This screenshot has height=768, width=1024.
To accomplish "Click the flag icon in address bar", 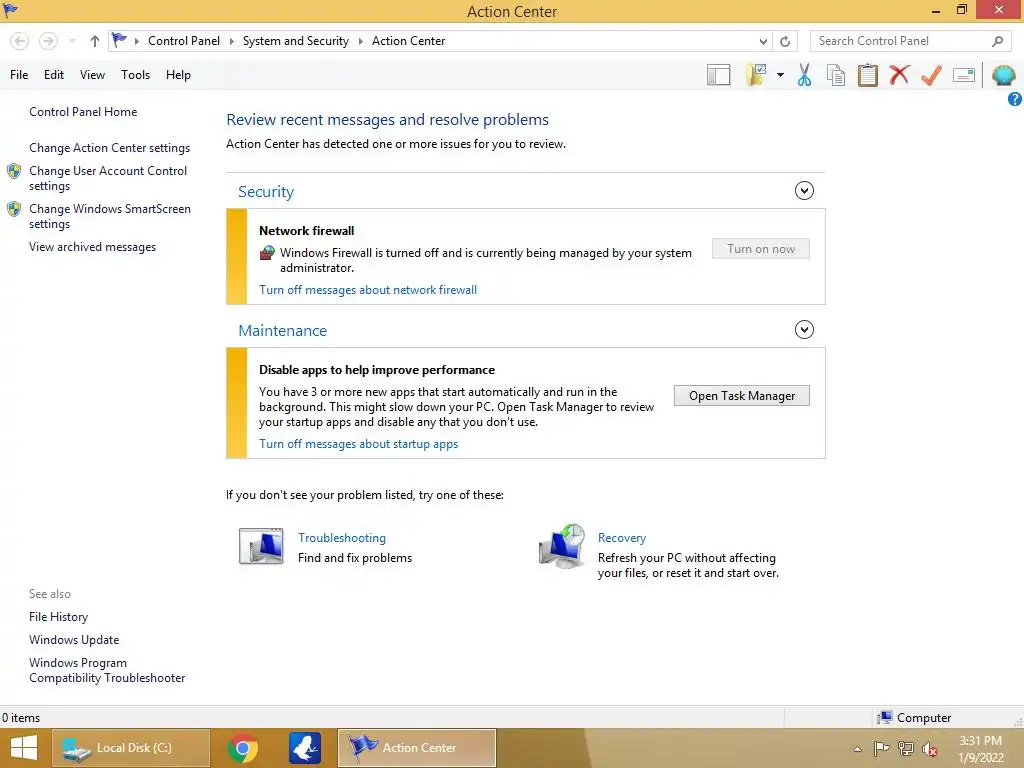I will [120, 40].
